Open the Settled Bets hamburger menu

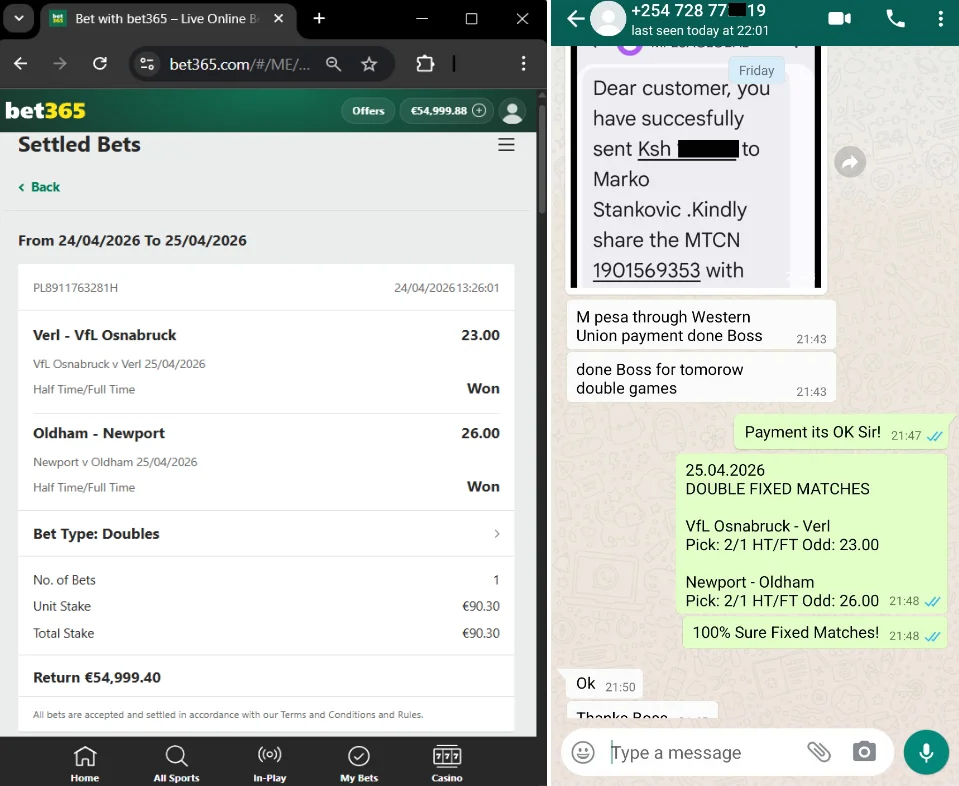[x=506, y=145]
